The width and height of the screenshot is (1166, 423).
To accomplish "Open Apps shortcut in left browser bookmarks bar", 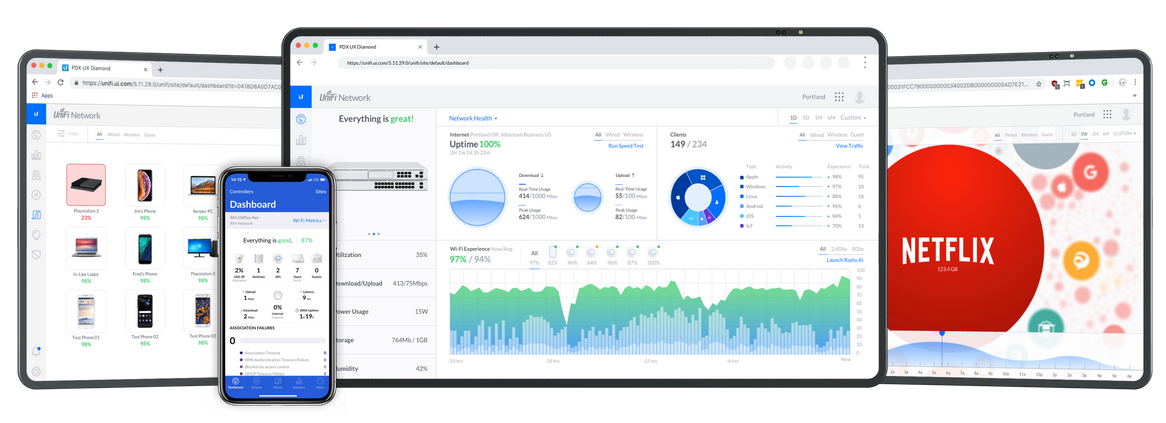I will pos(42,95).
